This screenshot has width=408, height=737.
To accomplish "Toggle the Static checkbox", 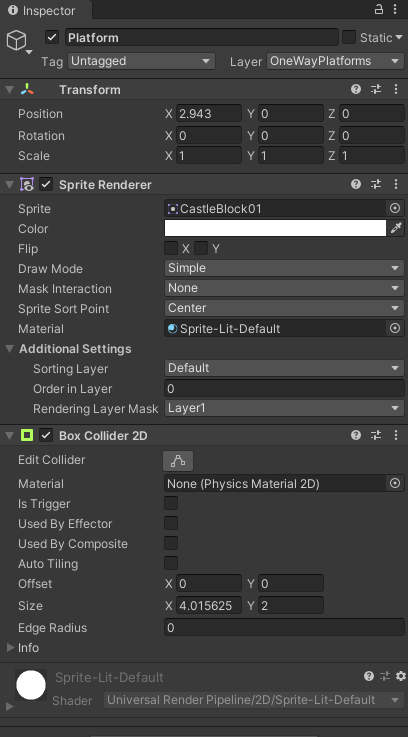I will (x=349, y=37).
